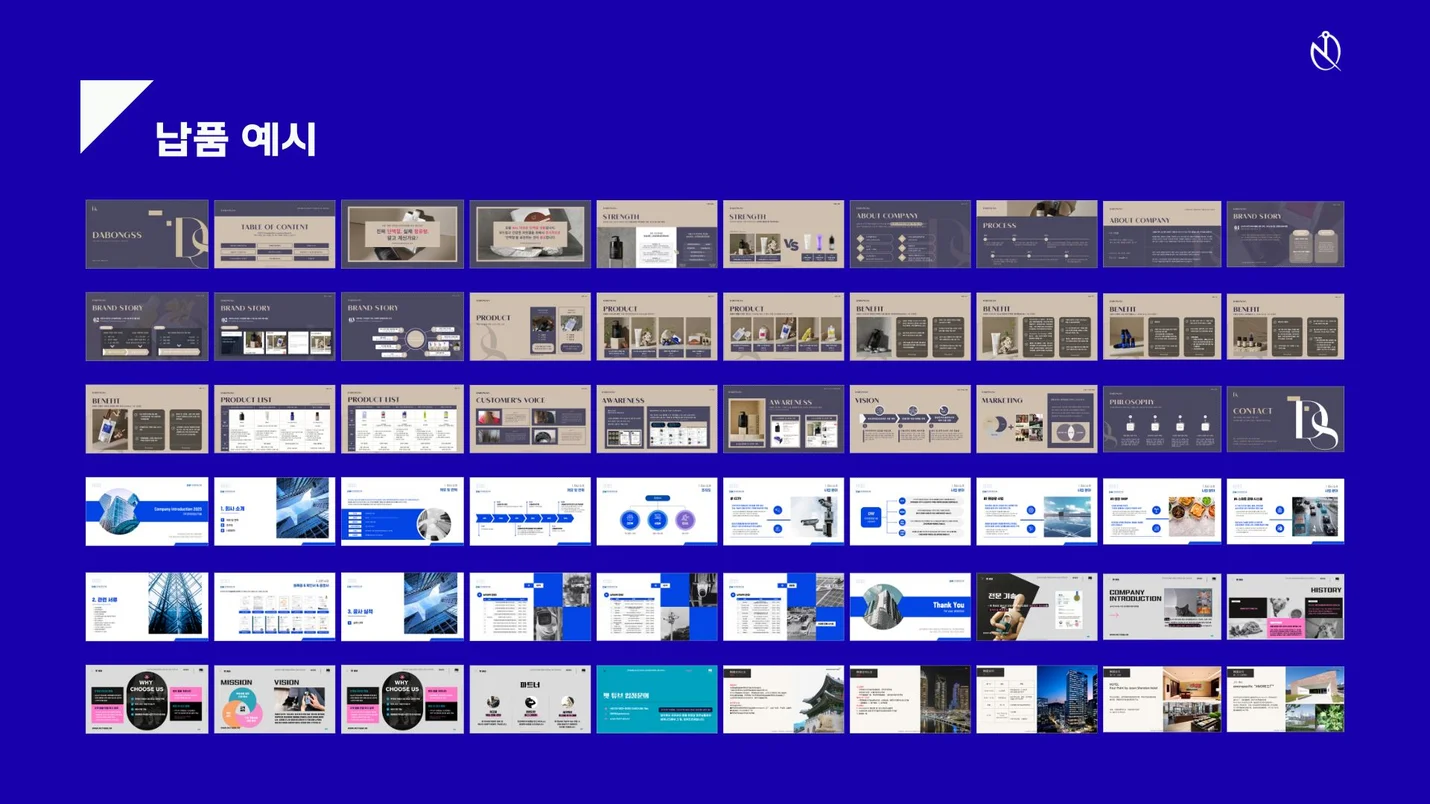1430x804 pixels.
Task: Select the VISION slide with the arrow timeline
Action: point(909,419)
